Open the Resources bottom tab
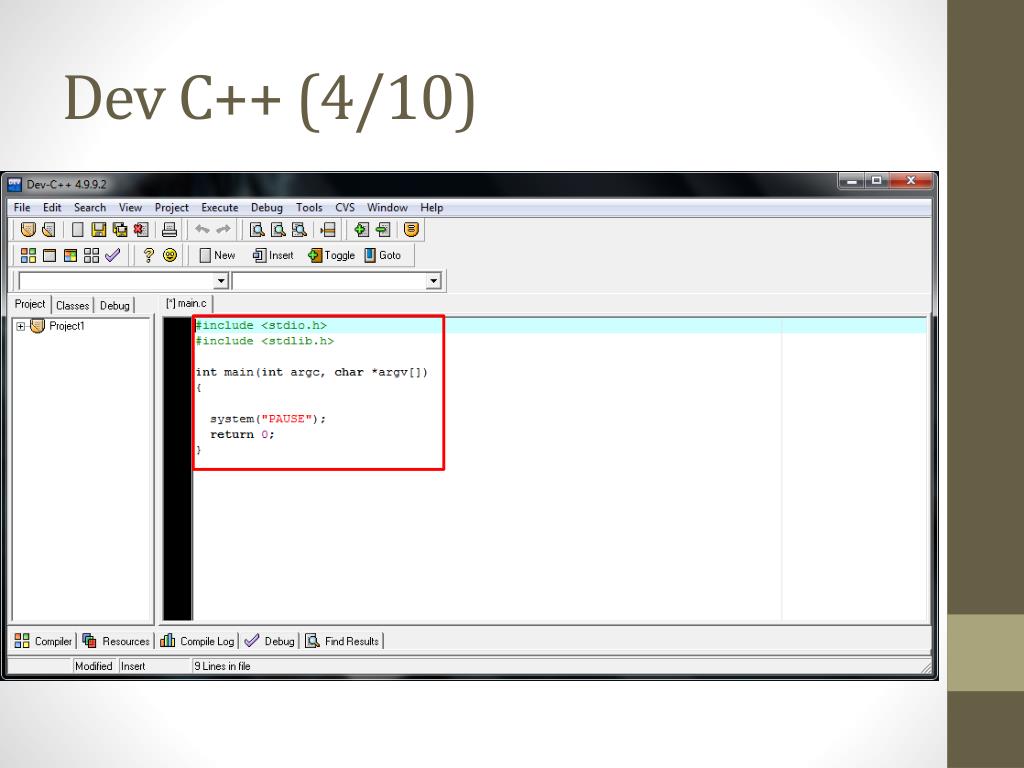 116,641
